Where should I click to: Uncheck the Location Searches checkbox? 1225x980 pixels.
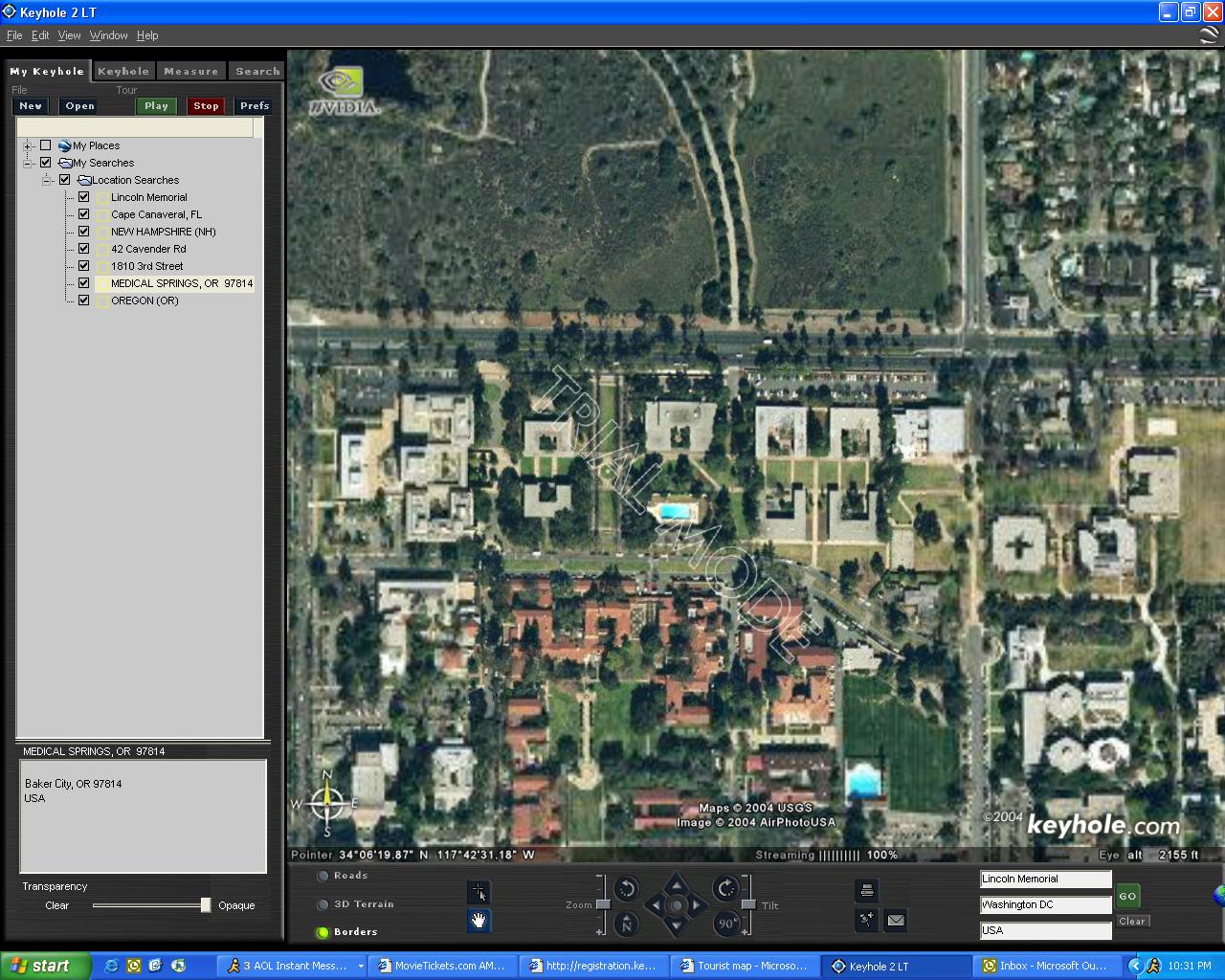coord(64,180)
